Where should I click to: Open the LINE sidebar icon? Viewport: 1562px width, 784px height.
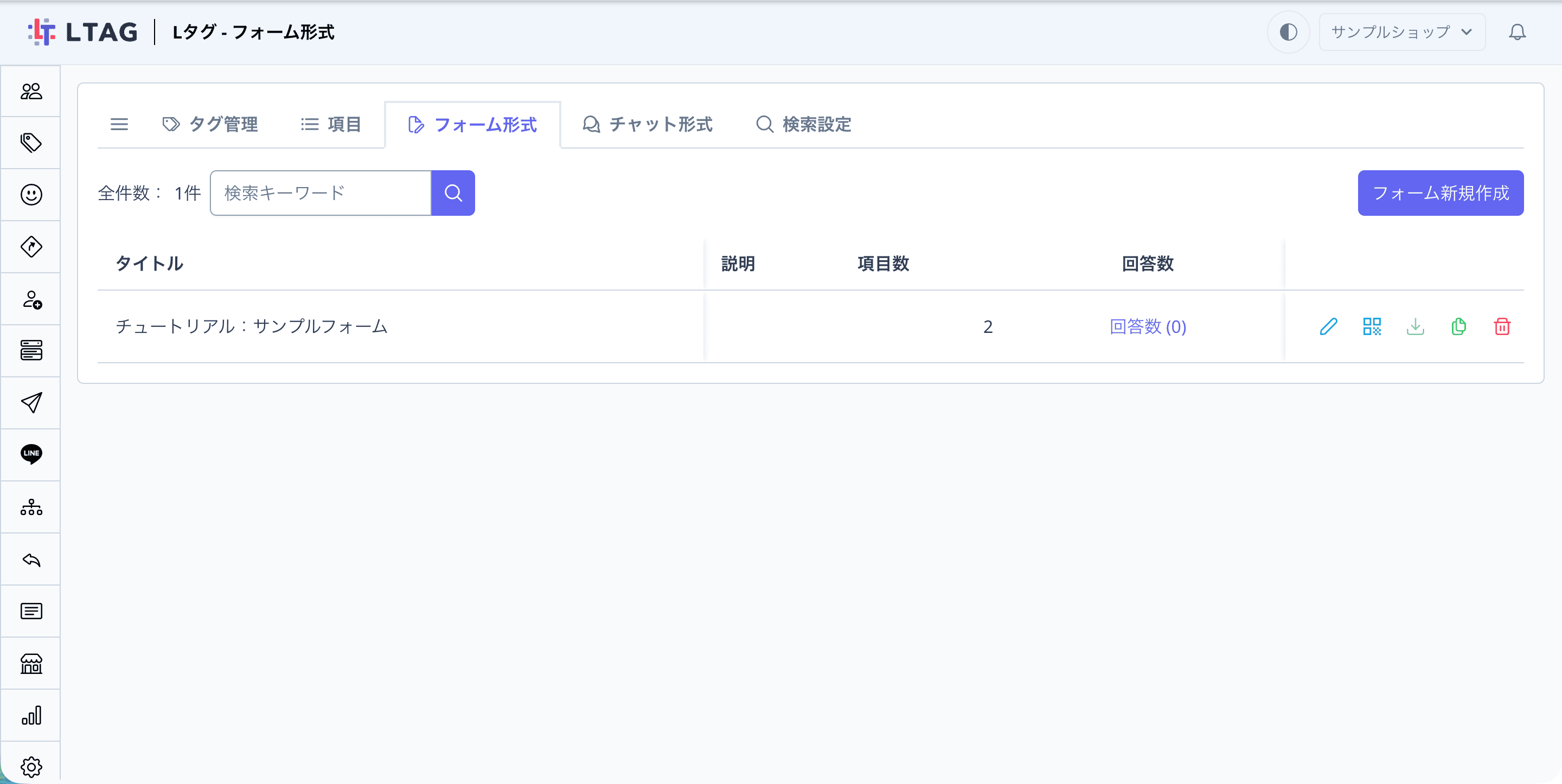click(x=31, y=454)
